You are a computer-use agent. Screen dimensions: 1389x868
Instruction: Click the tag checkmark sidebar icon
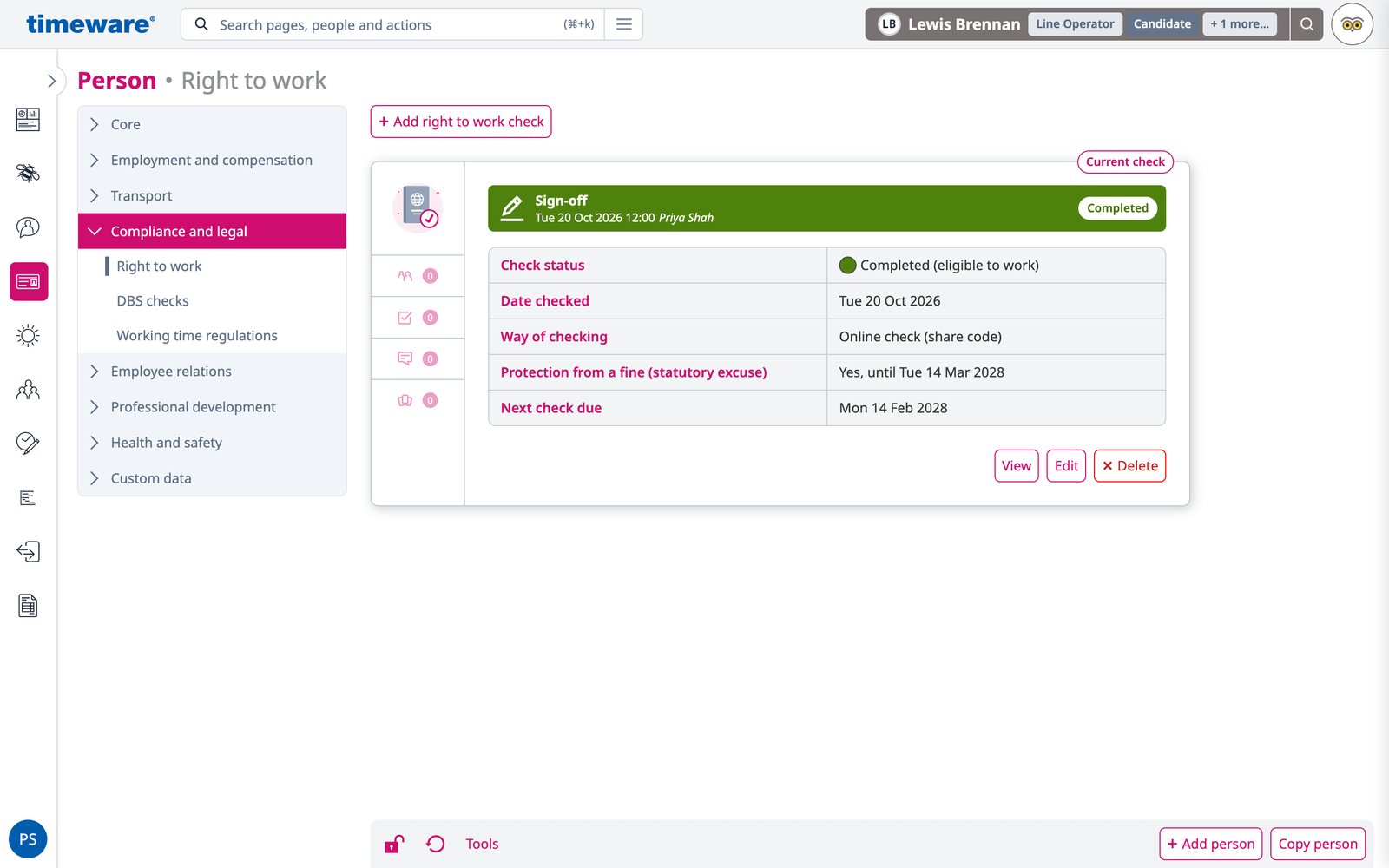click(x=28, y=444)
